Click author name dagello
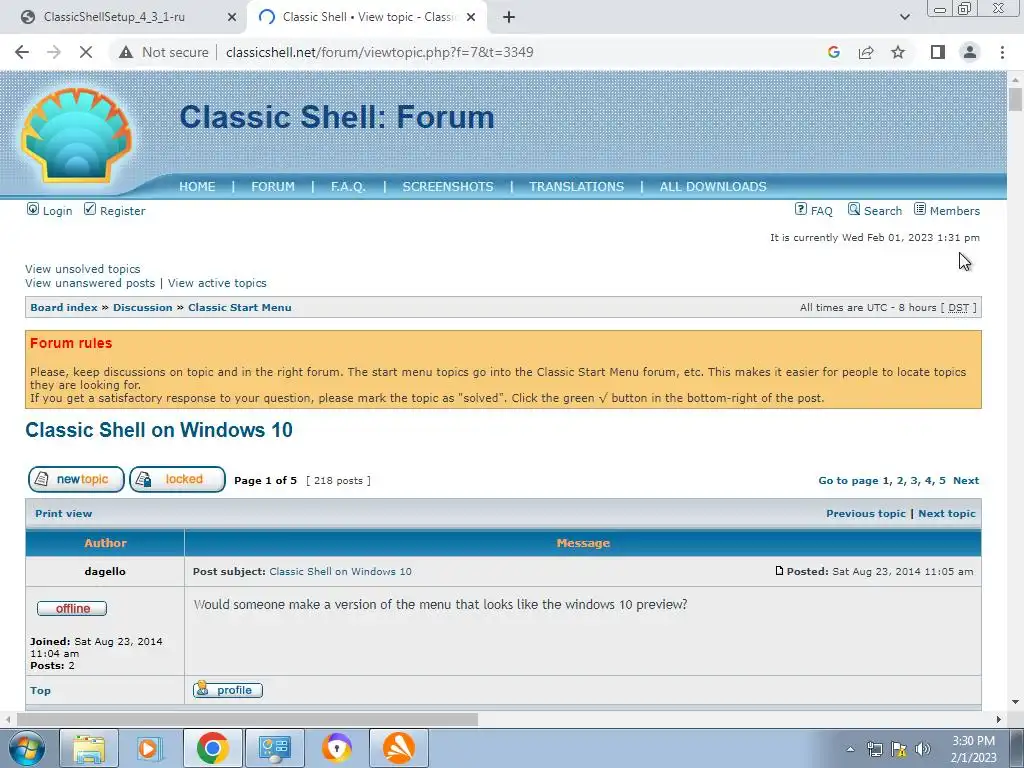 [105, 571]
